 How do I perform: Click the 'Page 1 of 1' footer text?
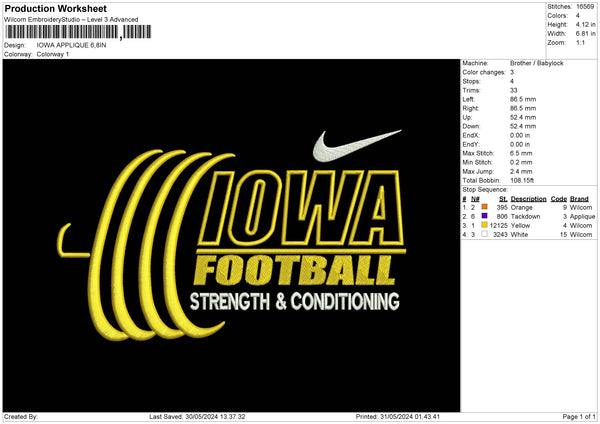pos(579,416)
